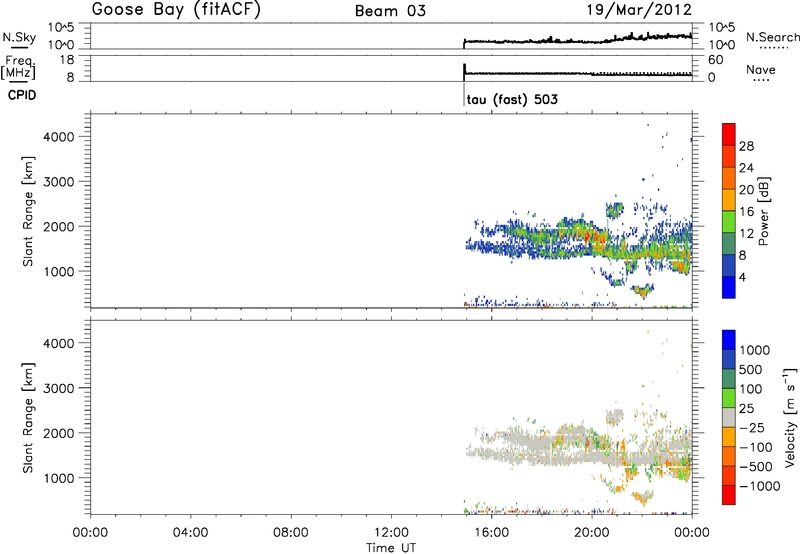Click the gray segment of Velocity colorbar
Viewport: 800px width, 554px height.
[x=729, y=418]
